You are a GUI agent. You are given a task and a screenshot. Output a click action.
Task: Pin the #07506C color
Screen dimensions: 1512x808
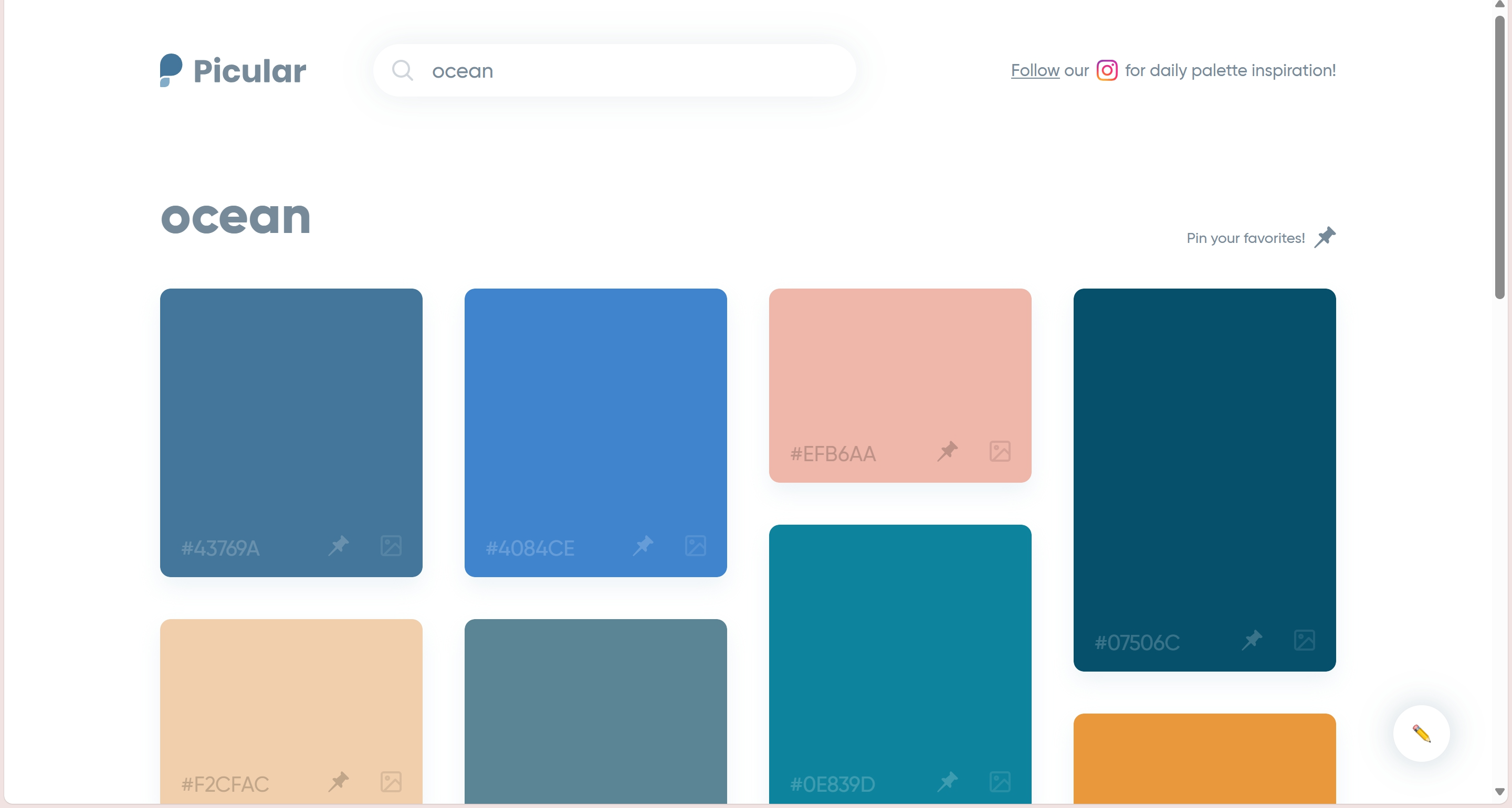tap(1252, 640)
